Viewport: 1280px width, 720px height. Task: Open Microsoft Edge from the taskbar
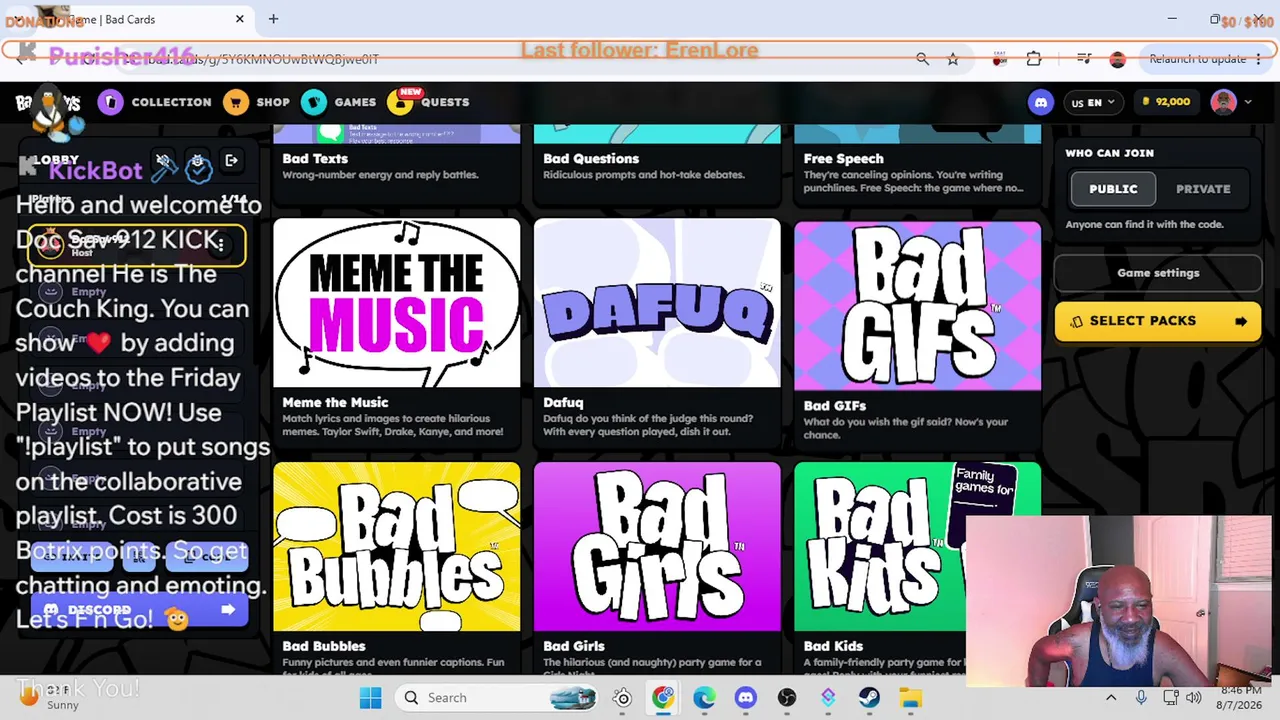(x=704, y=698)
